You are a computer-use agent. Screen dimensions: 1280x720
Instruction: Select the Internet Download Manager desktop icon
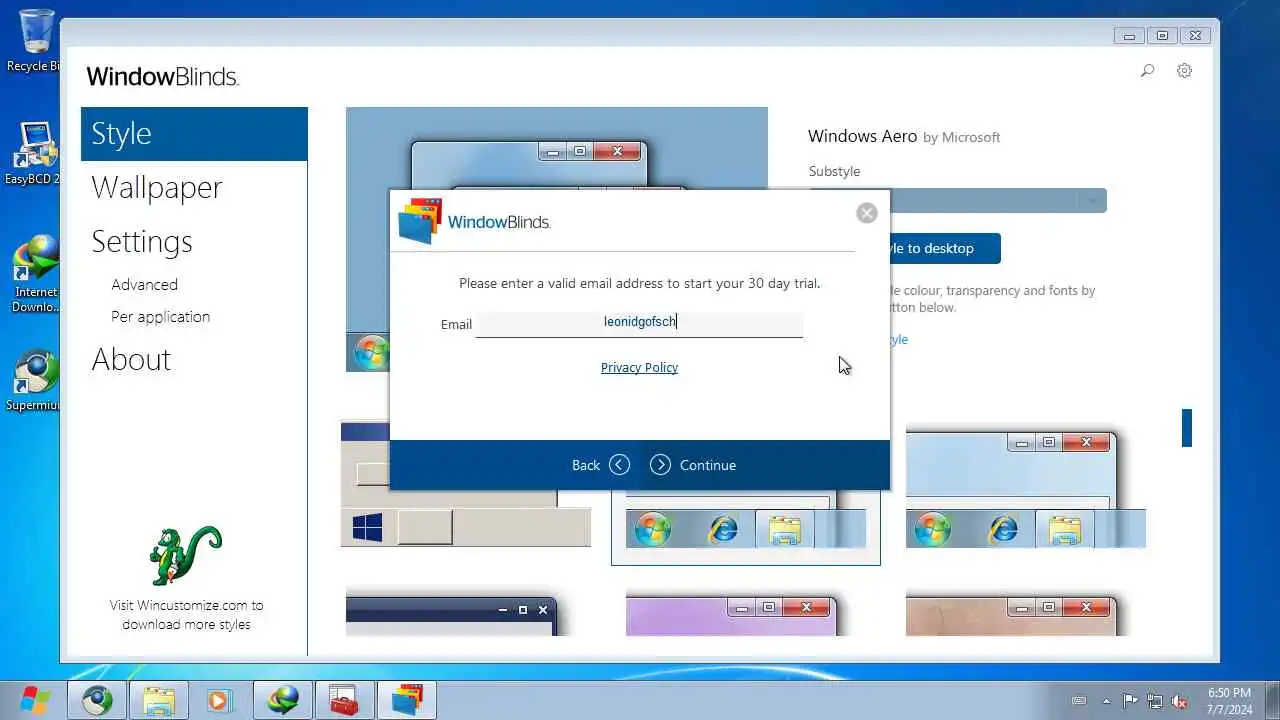[x=34, y=274]
